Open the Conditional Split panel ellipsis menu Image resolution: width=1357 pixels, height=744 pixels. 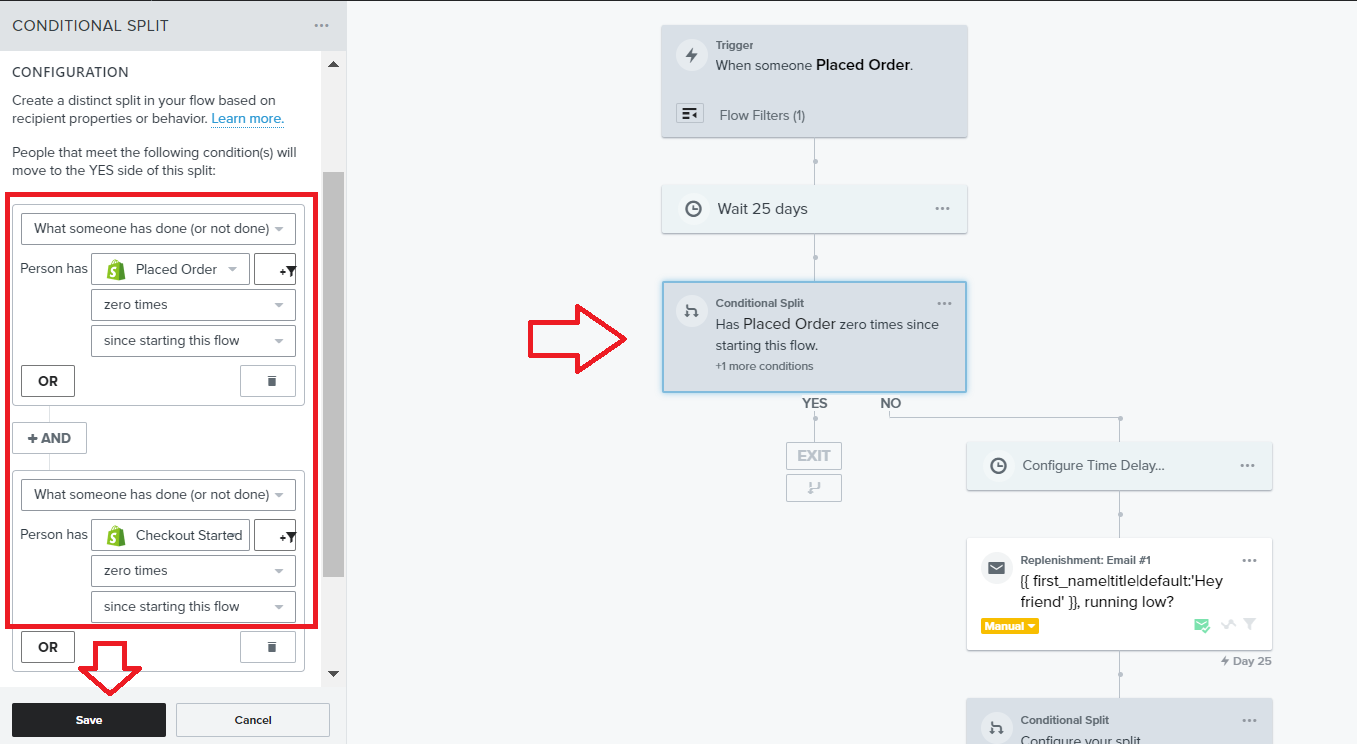click(321, 26)
